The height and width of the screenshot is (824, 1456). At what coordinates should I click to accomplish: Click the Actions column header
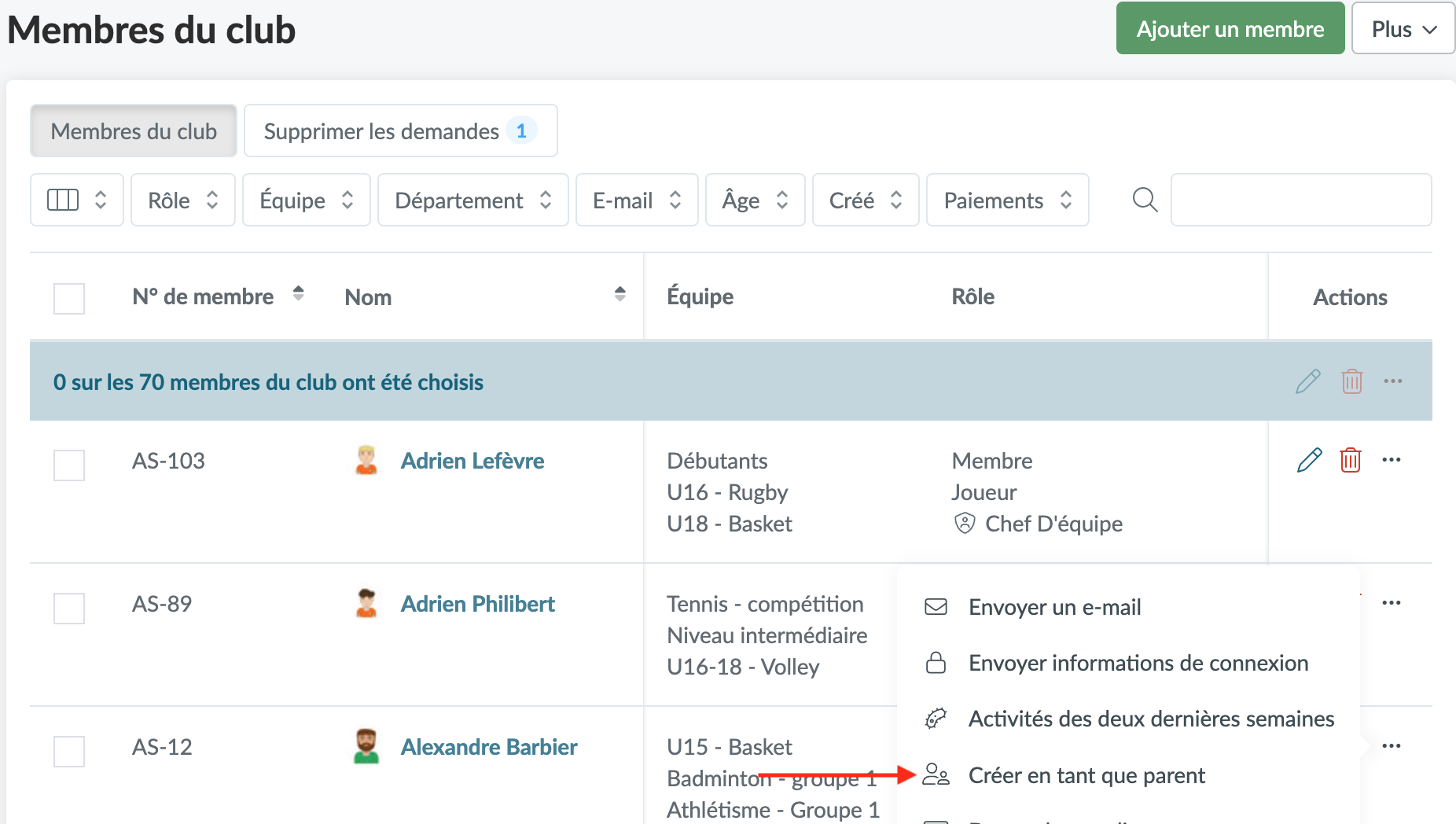(1350, 297)
